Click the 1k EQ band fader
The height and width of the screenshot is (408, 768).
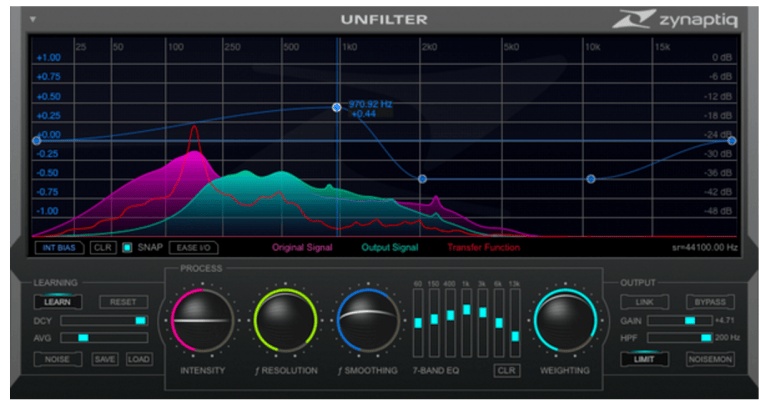coord(466,310)
